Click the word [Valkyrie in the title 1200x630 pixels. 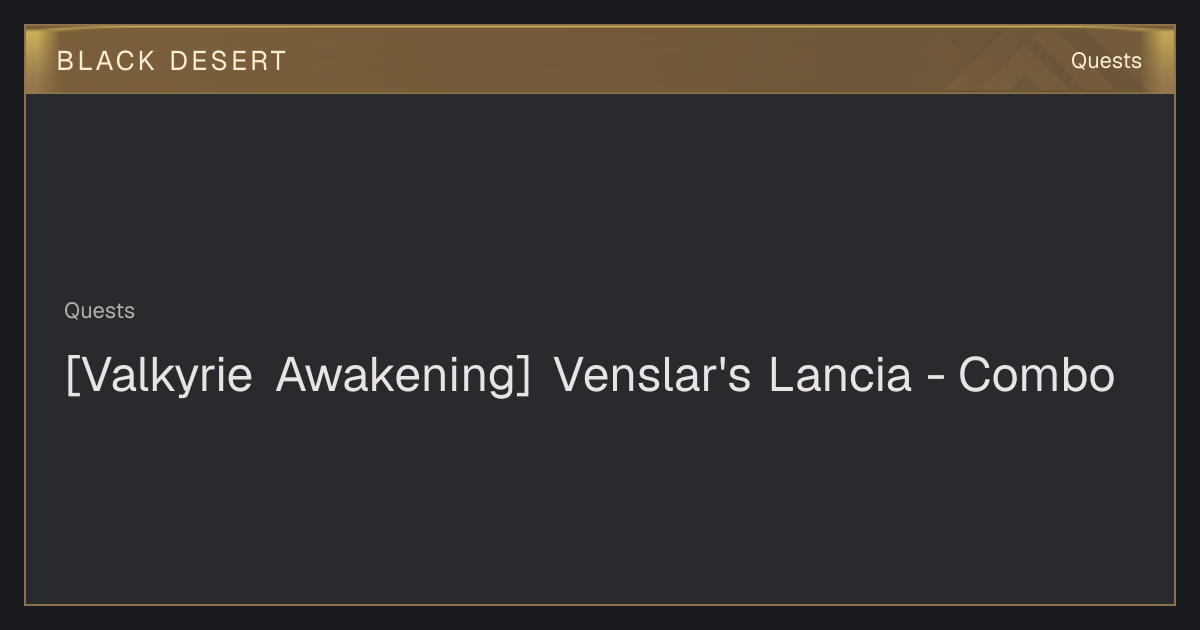[x=158, y=376]
